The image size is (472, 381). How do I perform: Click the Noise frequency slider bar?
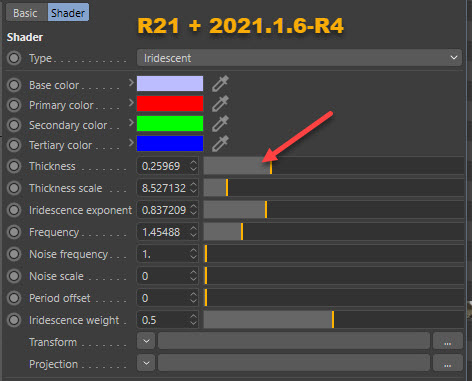click(334, 254)
